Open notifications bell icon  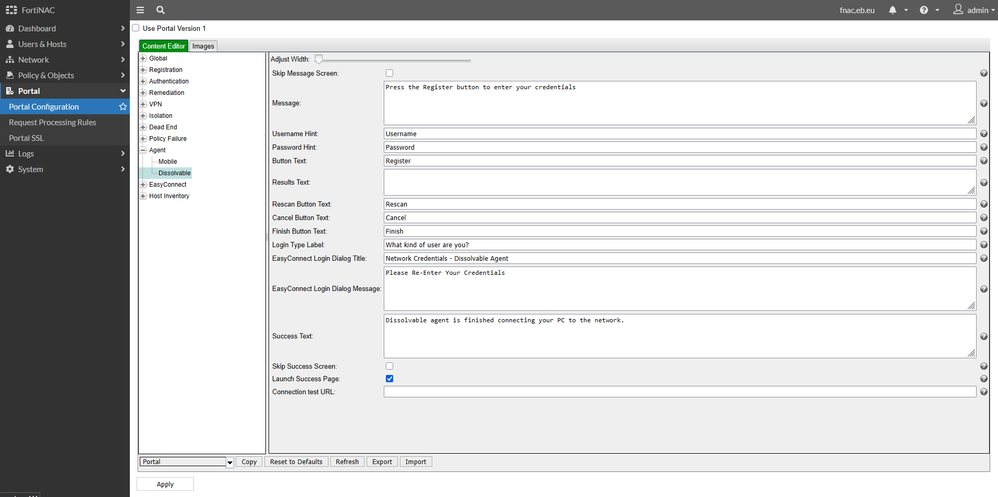coord(892,10)
